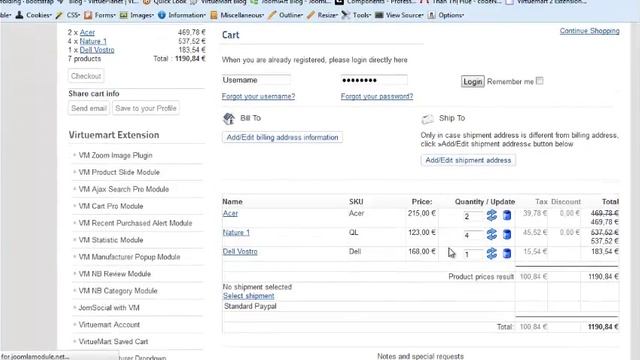Focus the Username input field

click(x=256, y=80)
